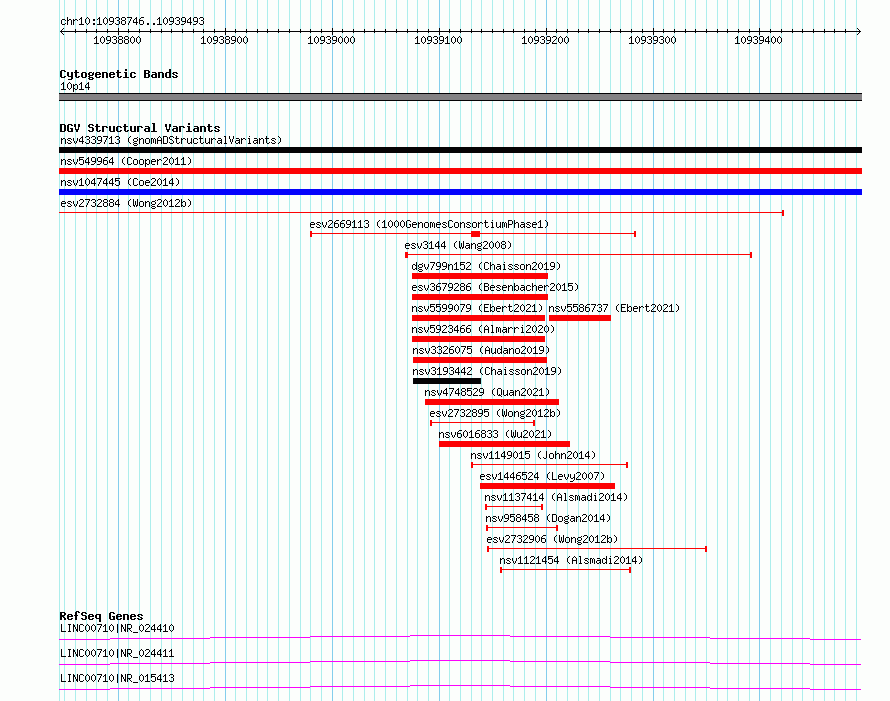The width and height of the screenshot is (890, 701).
Task: Click the DGV Structural Variants track title
Action: [x=140, y=128]
